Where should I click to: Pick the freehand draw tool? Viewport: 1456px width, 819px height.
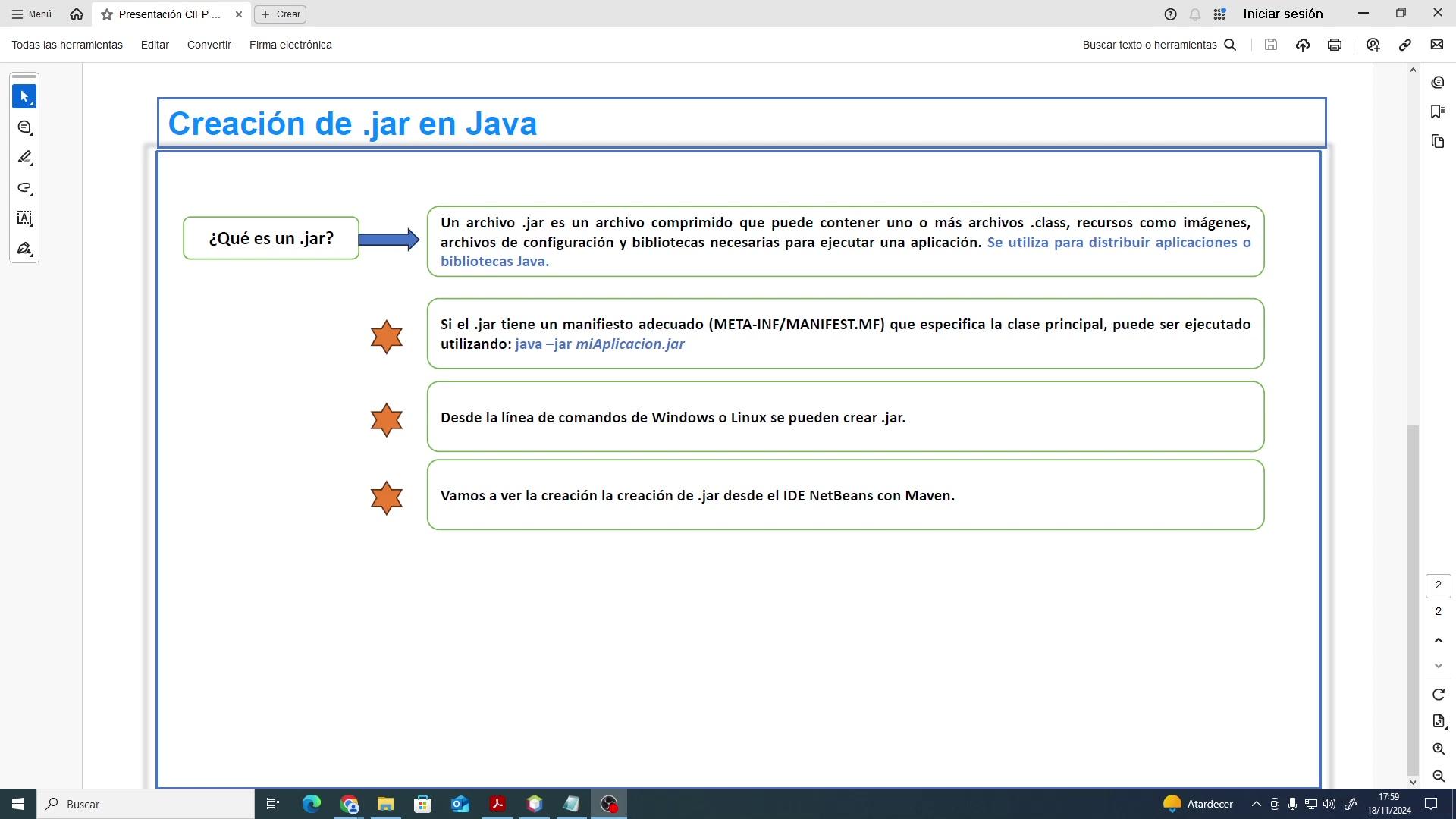24,188
